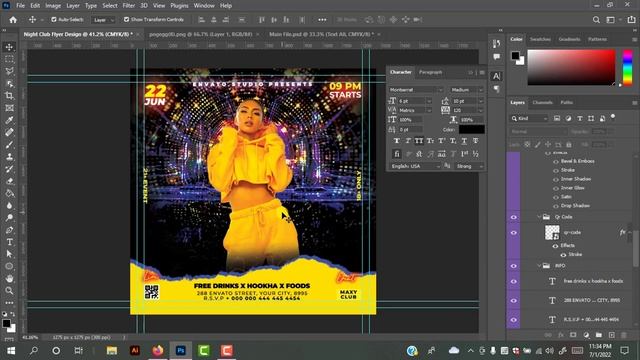Click the Home icon in options bar

tap(13, 20)
